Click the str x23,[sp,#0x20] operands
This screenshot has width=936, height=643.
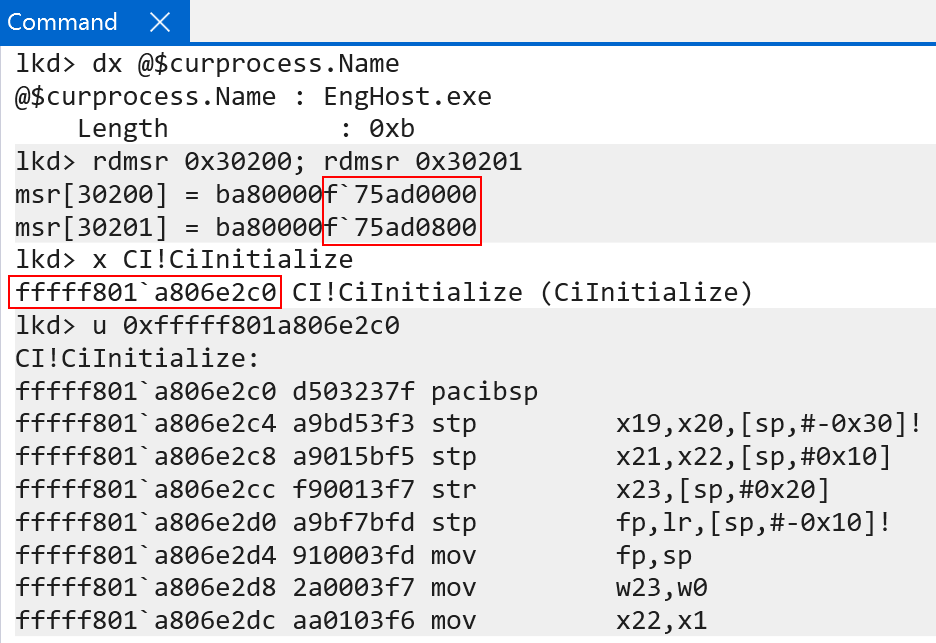[x=722, y=490]
